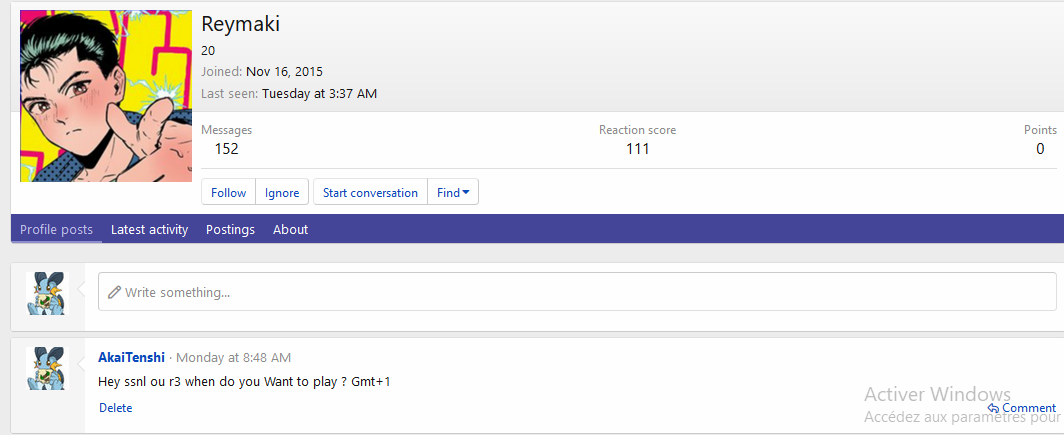Open Reymaki's large profile avatar

[106, 96]
